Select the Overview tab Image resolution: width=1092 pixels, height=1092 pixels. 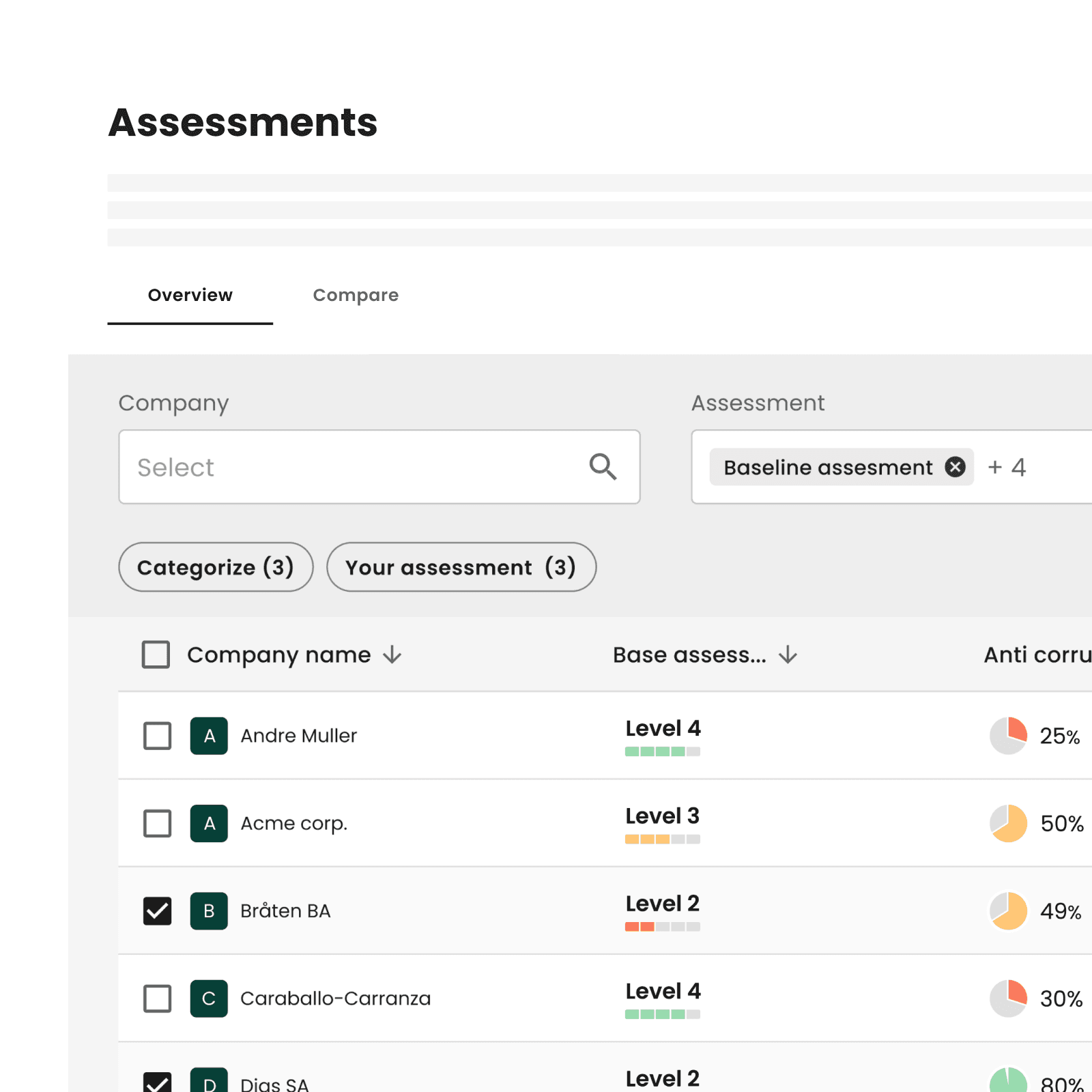click(x=190, y=295)
